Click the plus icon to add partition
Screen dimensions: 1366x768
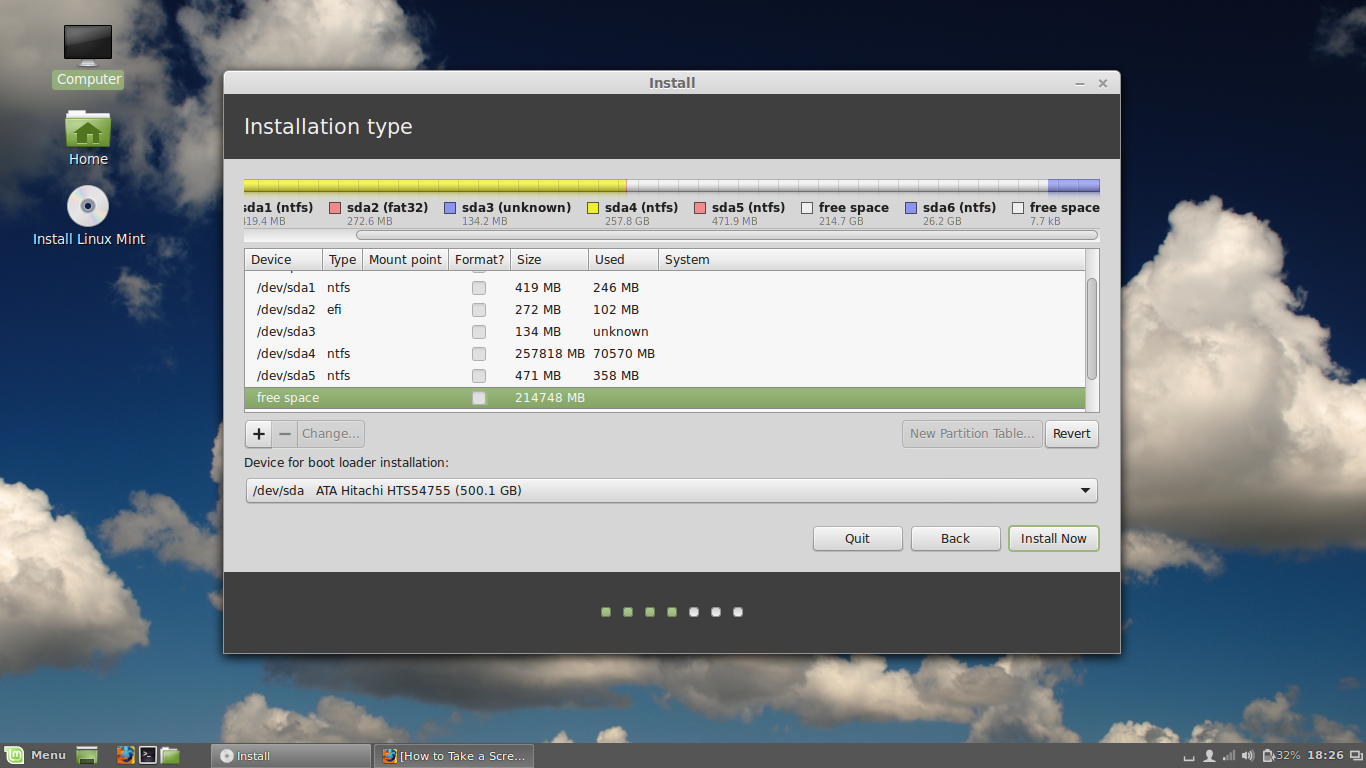coord(259,434)
